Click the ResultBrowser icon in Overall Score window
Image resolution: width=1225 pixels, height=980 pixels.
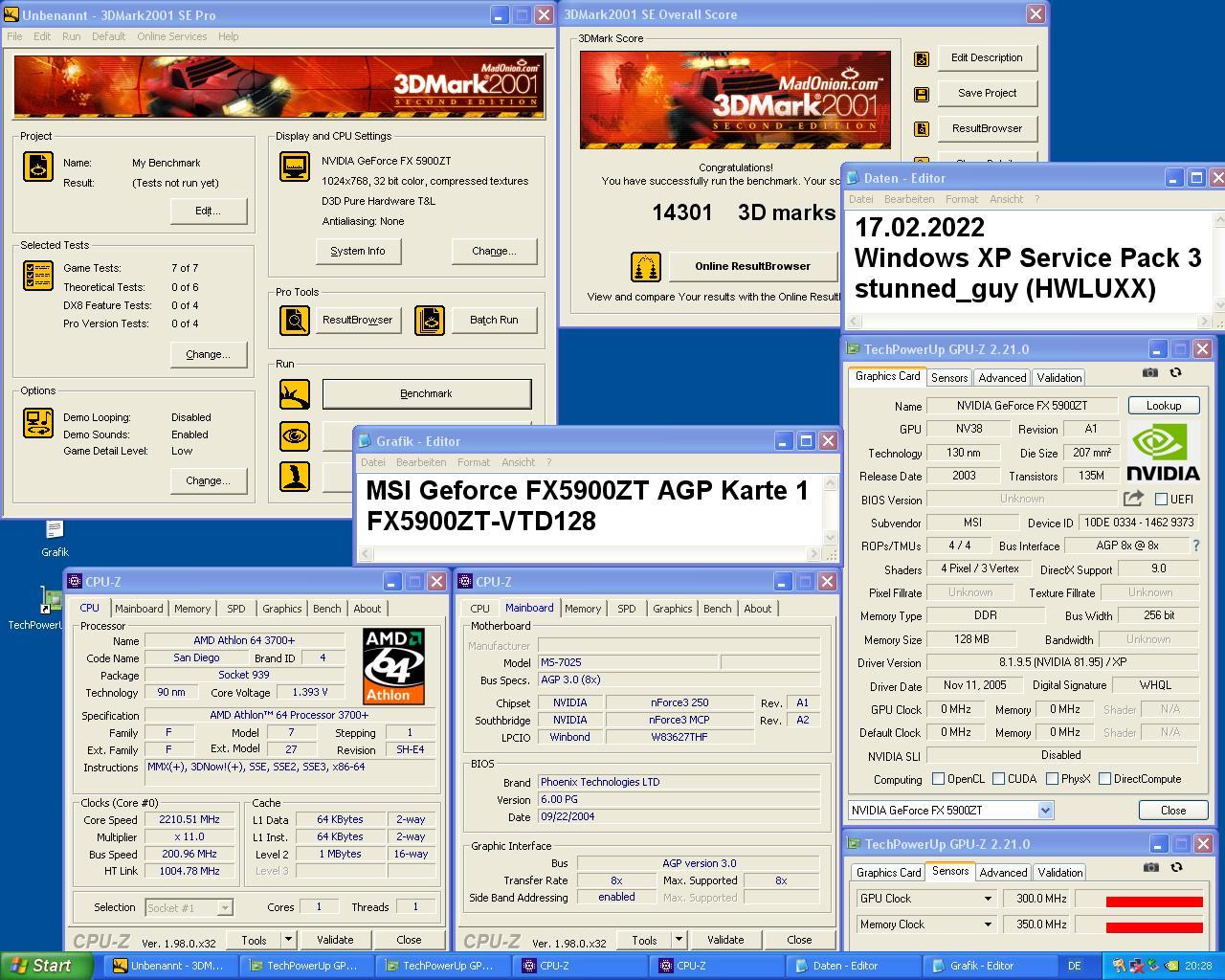click(x=921, y=129)
